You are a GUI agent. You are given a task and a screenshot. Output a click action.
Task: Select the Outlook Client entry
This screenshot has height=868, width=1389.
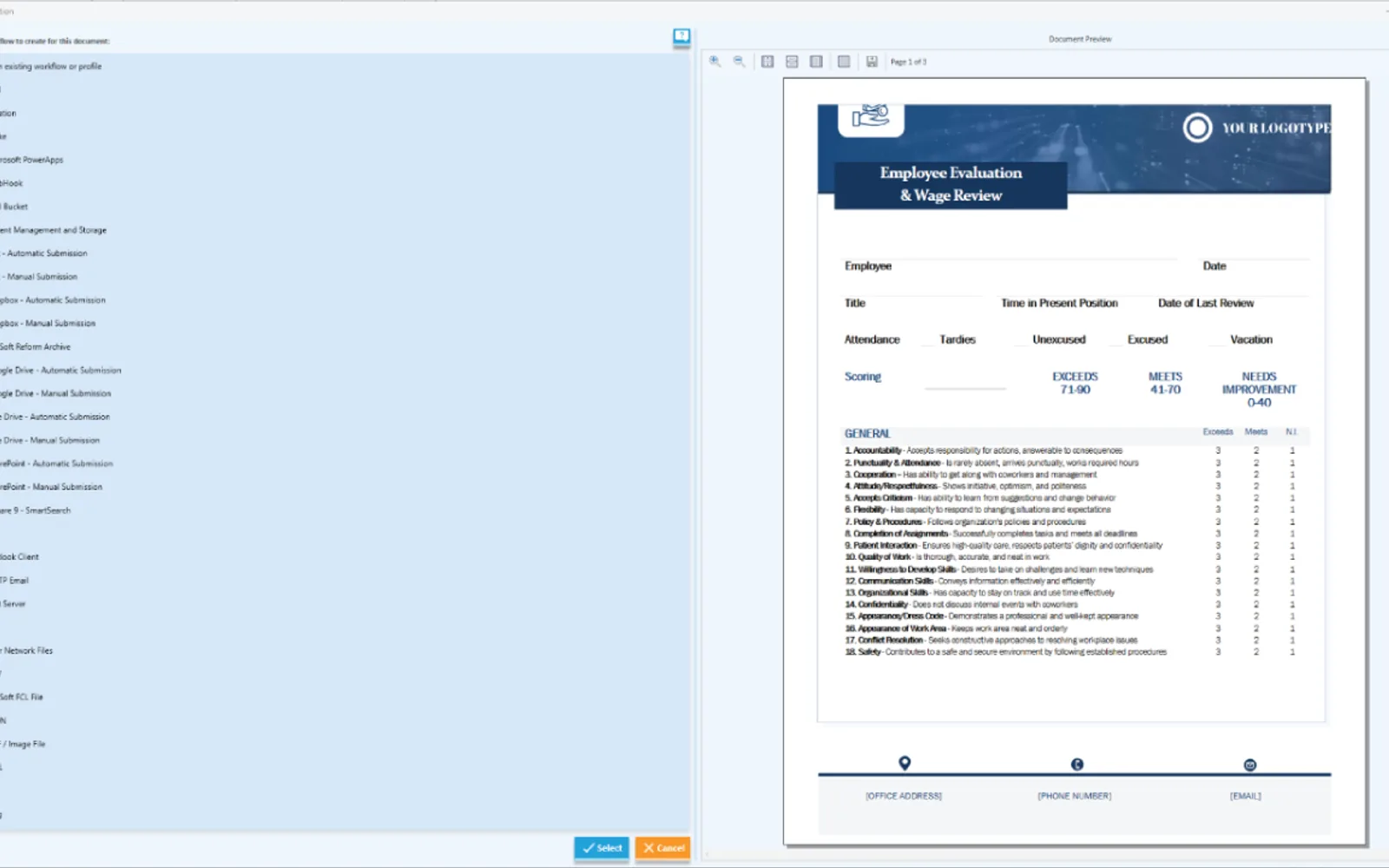coord(20,557)
